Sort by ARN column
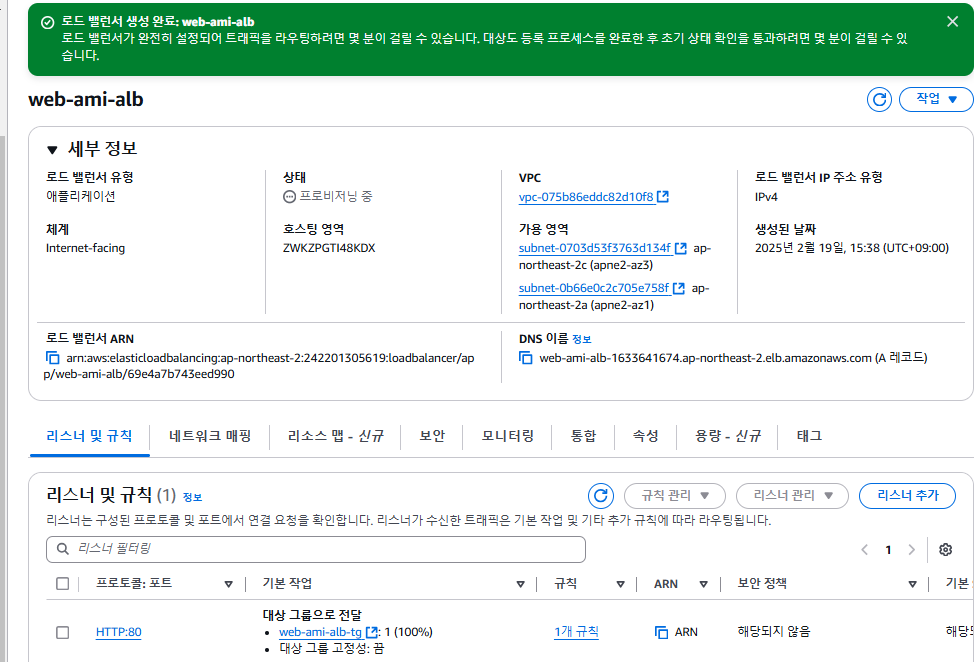 tap(703, 584)
